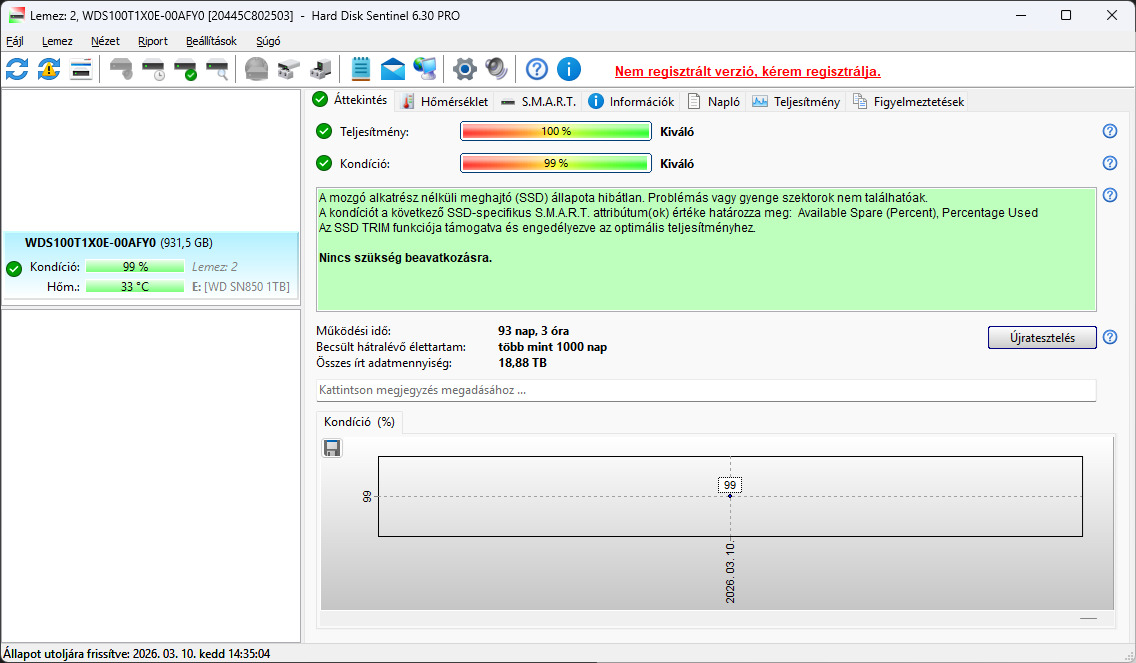Open the Riport menu
Screen dimensions: 1136x663
(x=153, y=41)
